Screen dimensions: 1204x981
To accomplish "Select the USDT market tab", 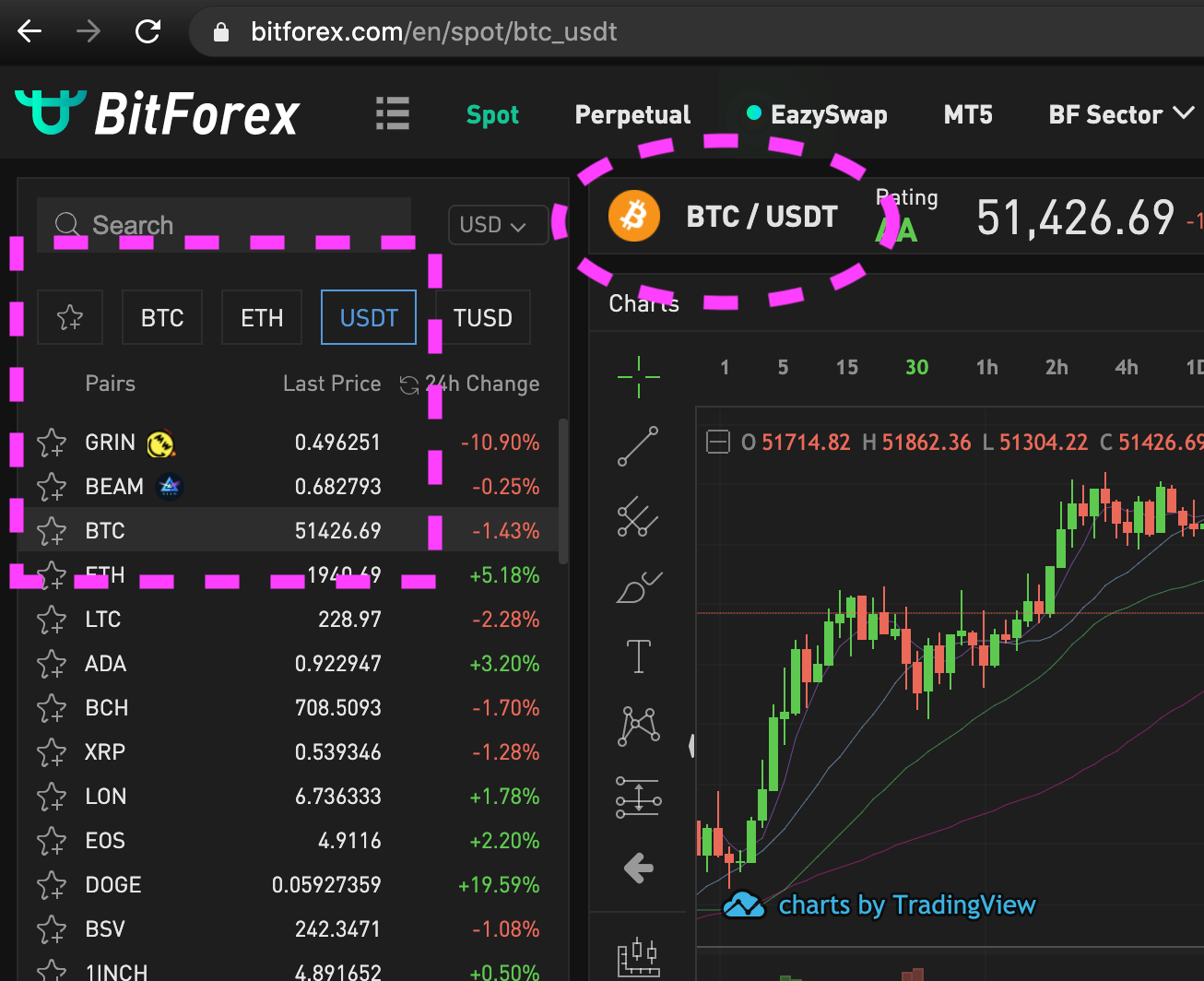I will point(369,317).
